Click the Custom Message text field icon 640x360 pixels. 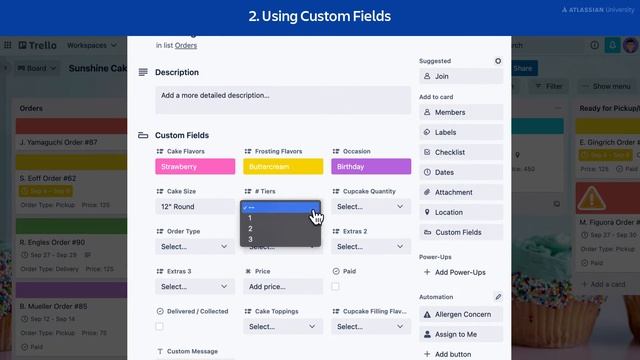(x=160, y=351)
